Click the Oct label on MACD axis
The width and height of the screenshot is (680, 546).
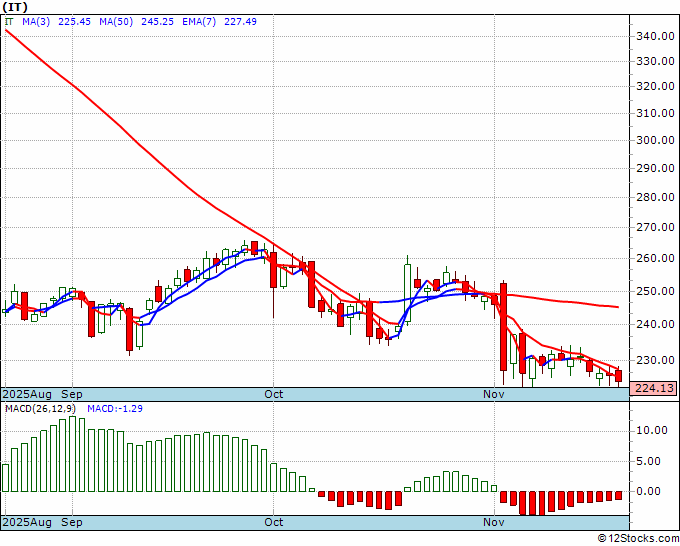(x=274, y=522)
